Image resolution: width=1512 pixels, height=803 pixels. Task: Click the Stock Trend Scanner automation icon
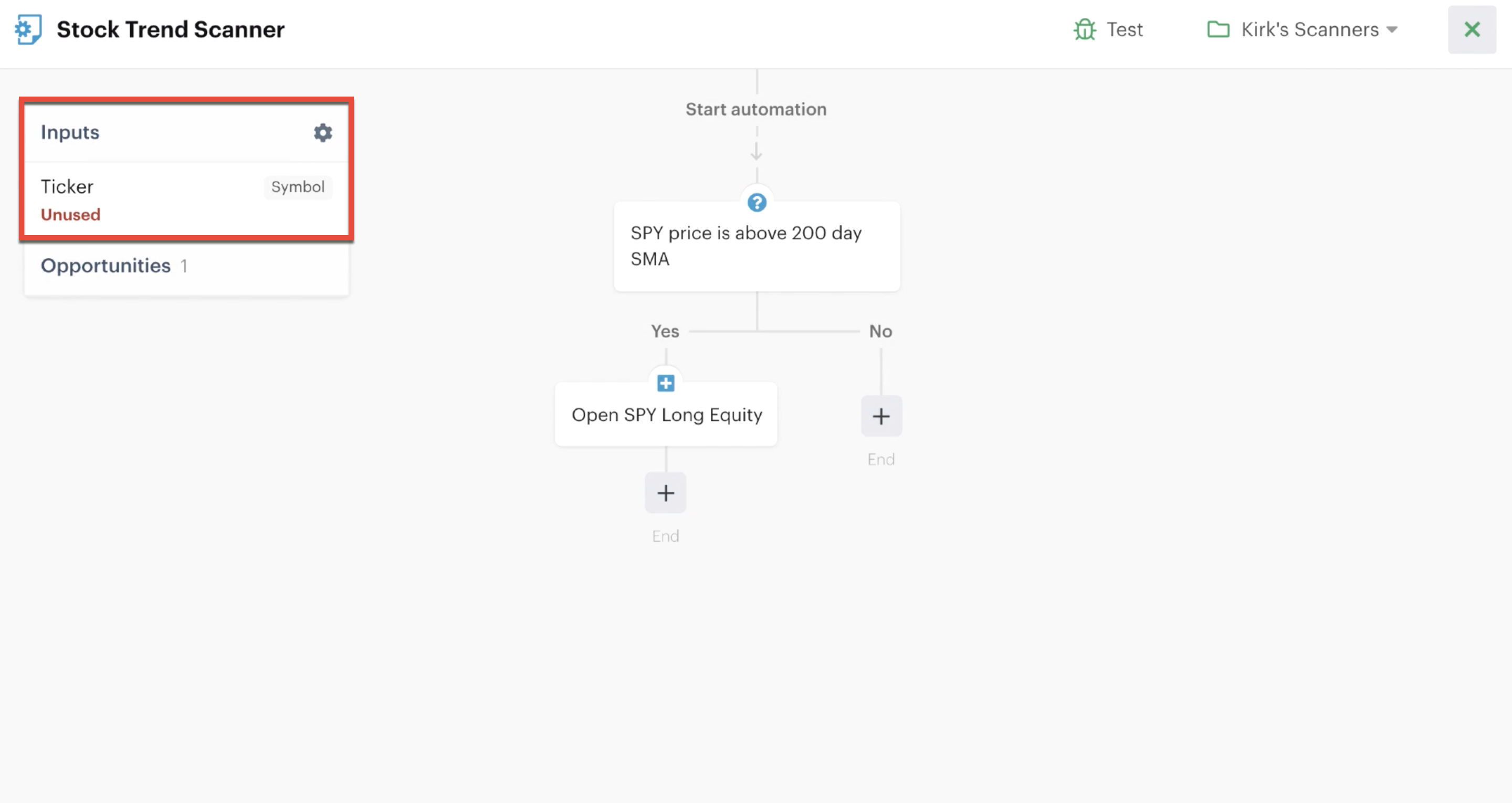coord(28,29)
